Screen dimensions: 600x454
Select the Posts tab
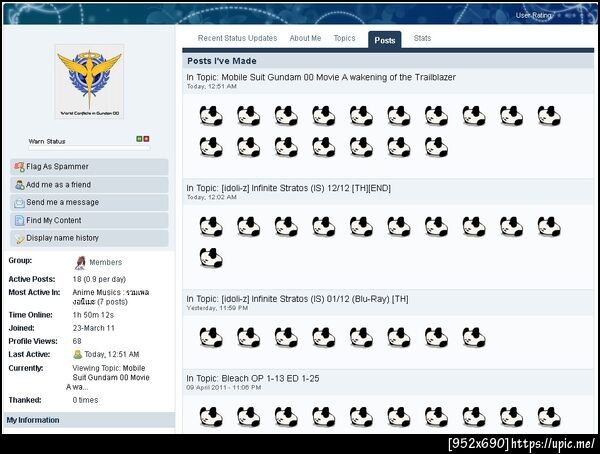point(385,40)
